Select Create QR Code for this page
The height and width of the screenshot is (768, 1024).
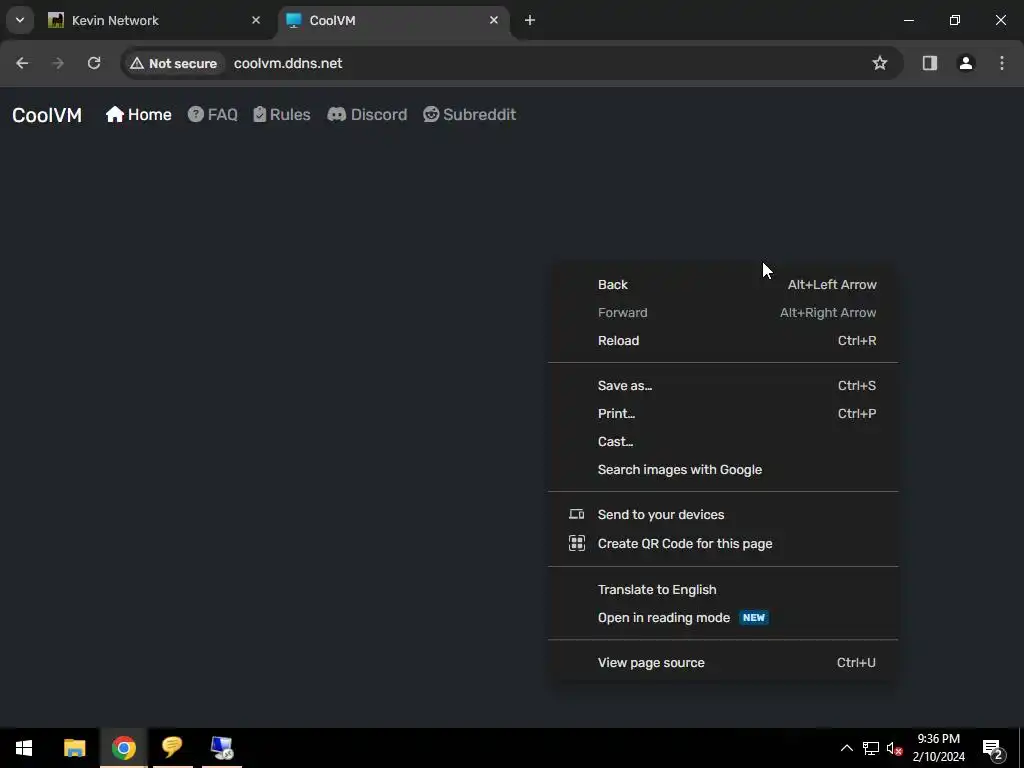point(723,543)
